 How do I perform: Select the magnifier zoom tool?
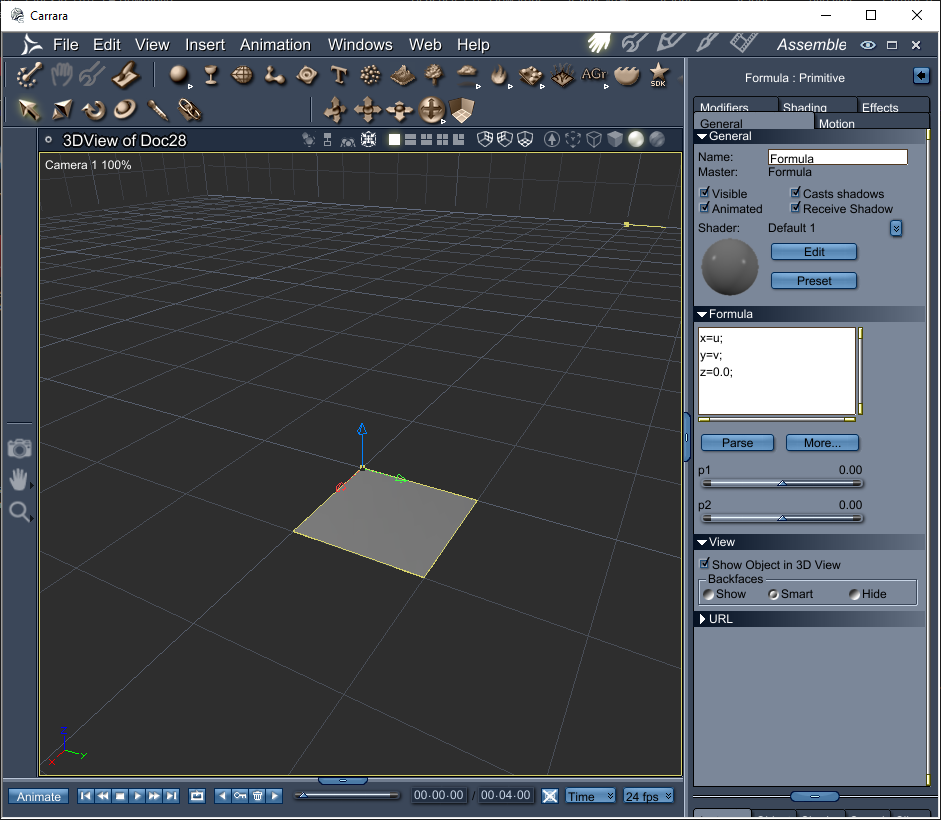pos(19,512)
